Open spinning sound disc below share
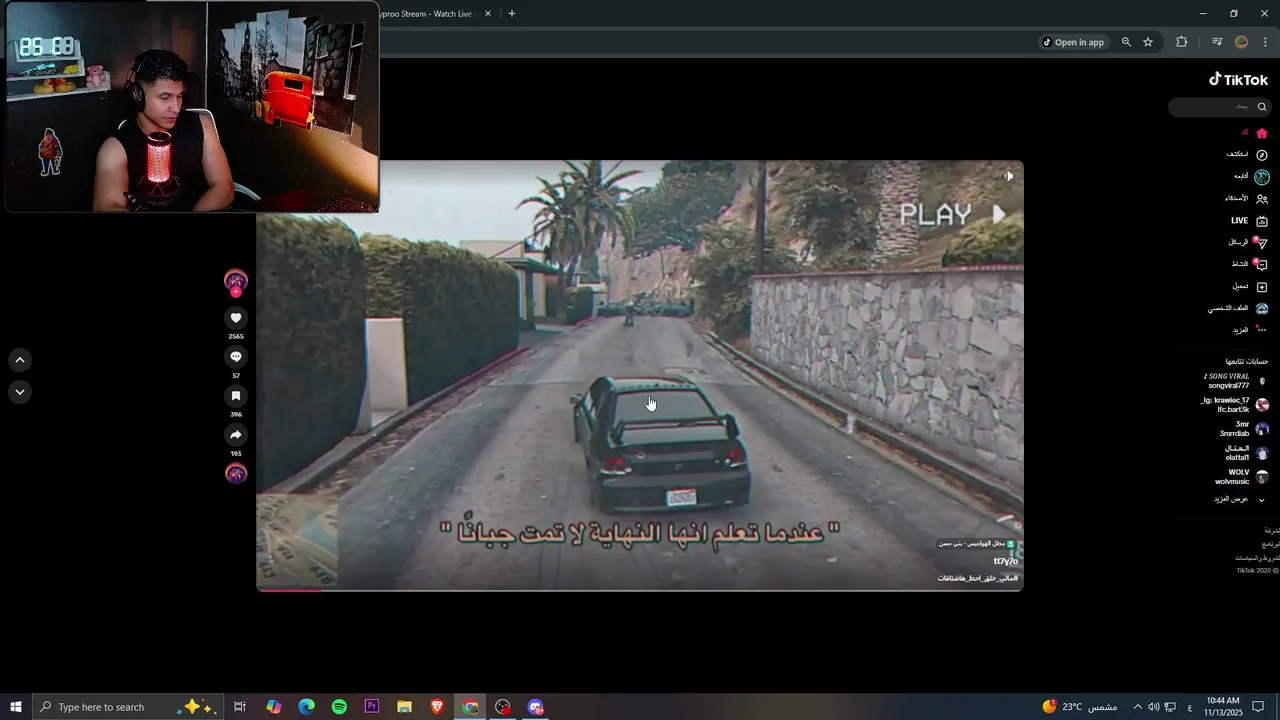The image size is (1280, 720). point(236,473)
